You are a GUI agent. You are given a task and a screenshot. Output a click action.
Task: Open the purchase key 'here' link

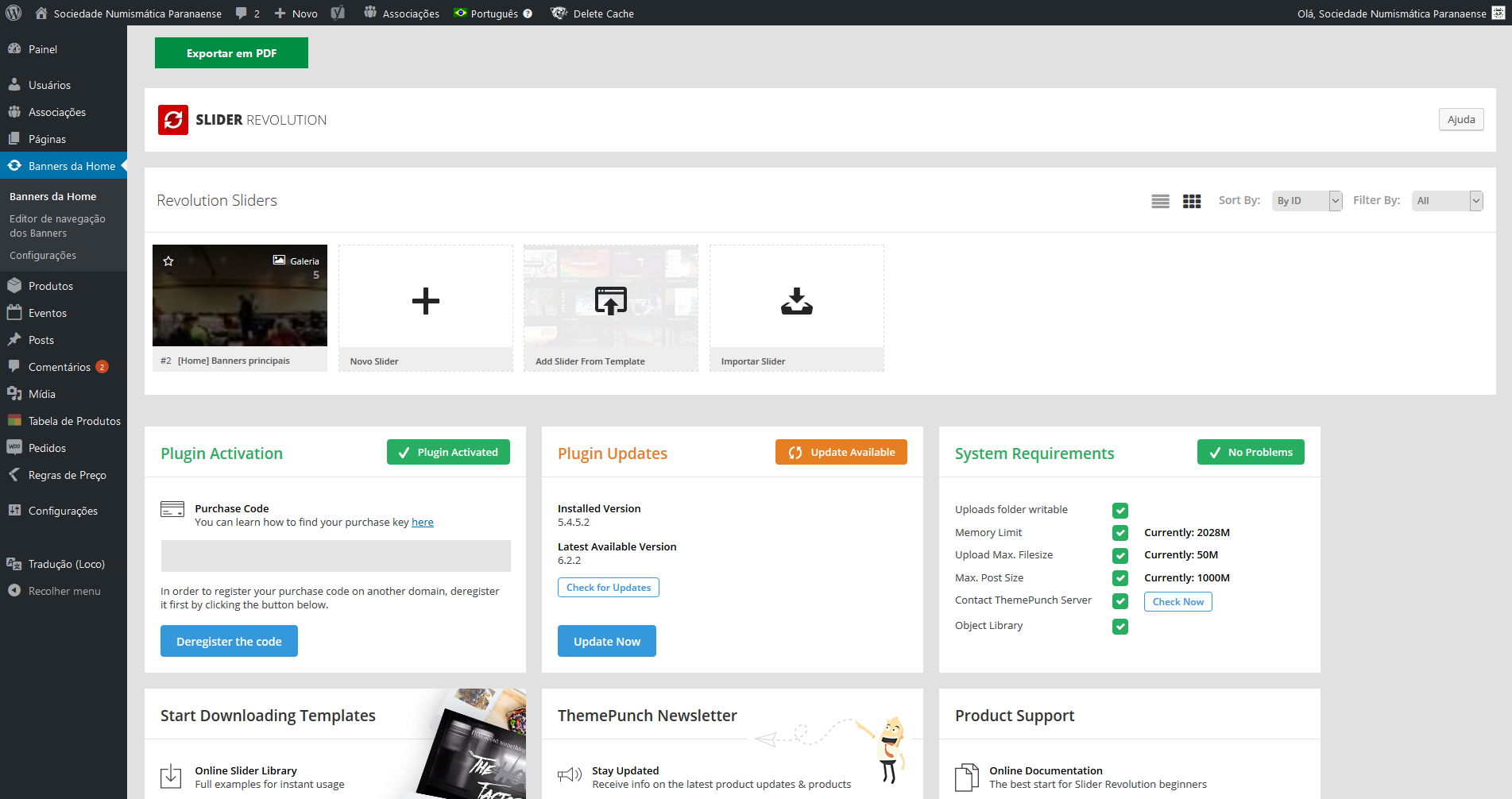(423, 522)
